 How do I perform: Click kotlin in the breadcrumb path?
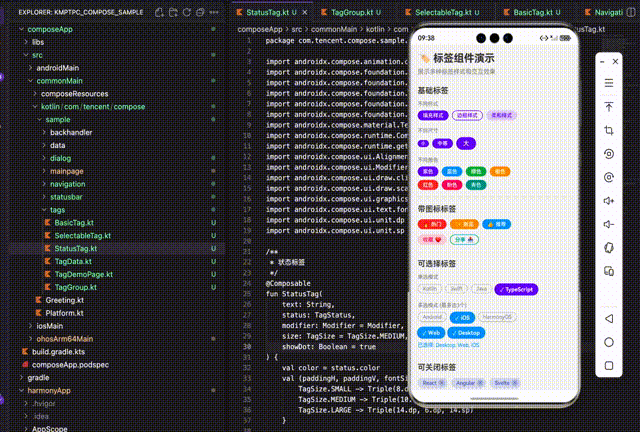(375, 29)
